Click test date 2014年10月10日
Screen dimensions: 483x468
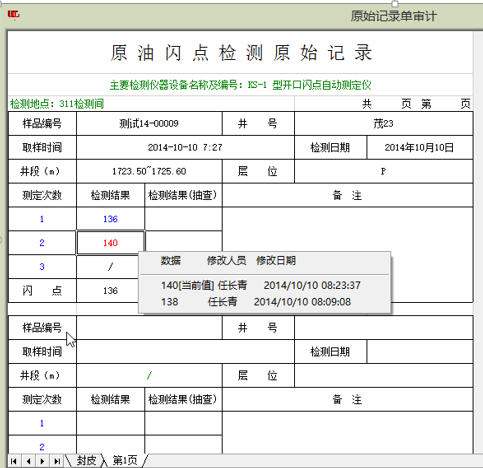pos(419,147)
